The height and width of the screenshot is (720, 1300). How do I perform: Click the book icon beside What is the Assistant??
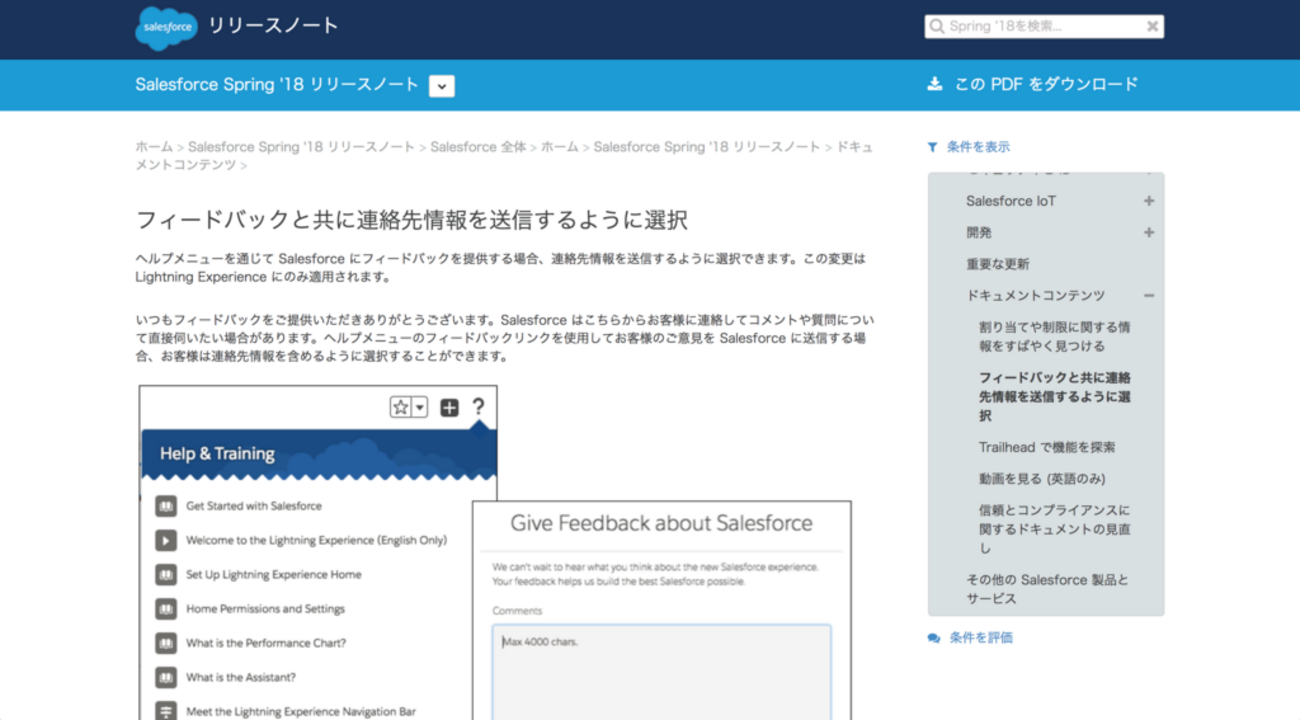166,677
